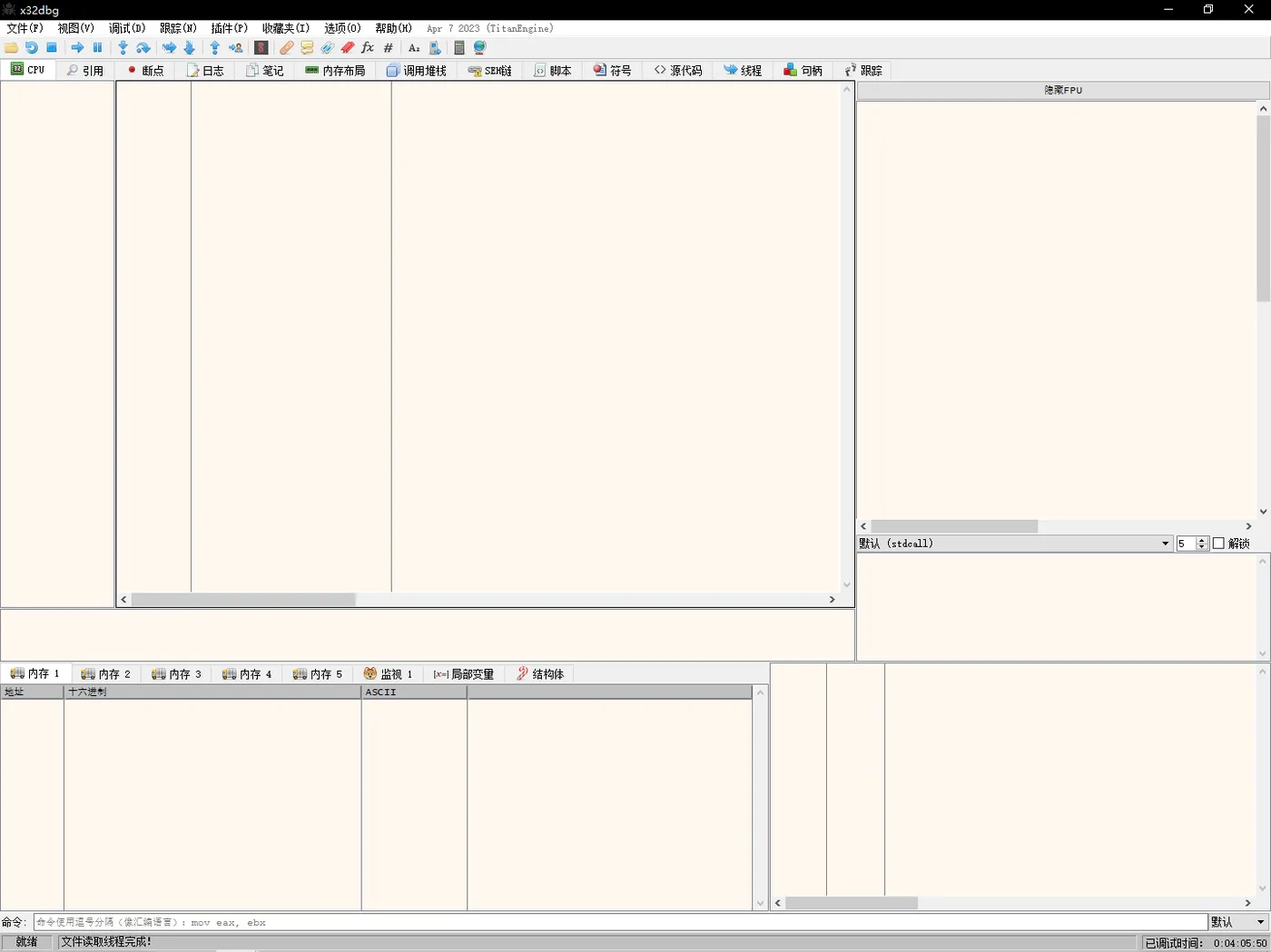1271x952 pixels.
Task: Open the 符号 symbols tab
Action: [613, 70]
